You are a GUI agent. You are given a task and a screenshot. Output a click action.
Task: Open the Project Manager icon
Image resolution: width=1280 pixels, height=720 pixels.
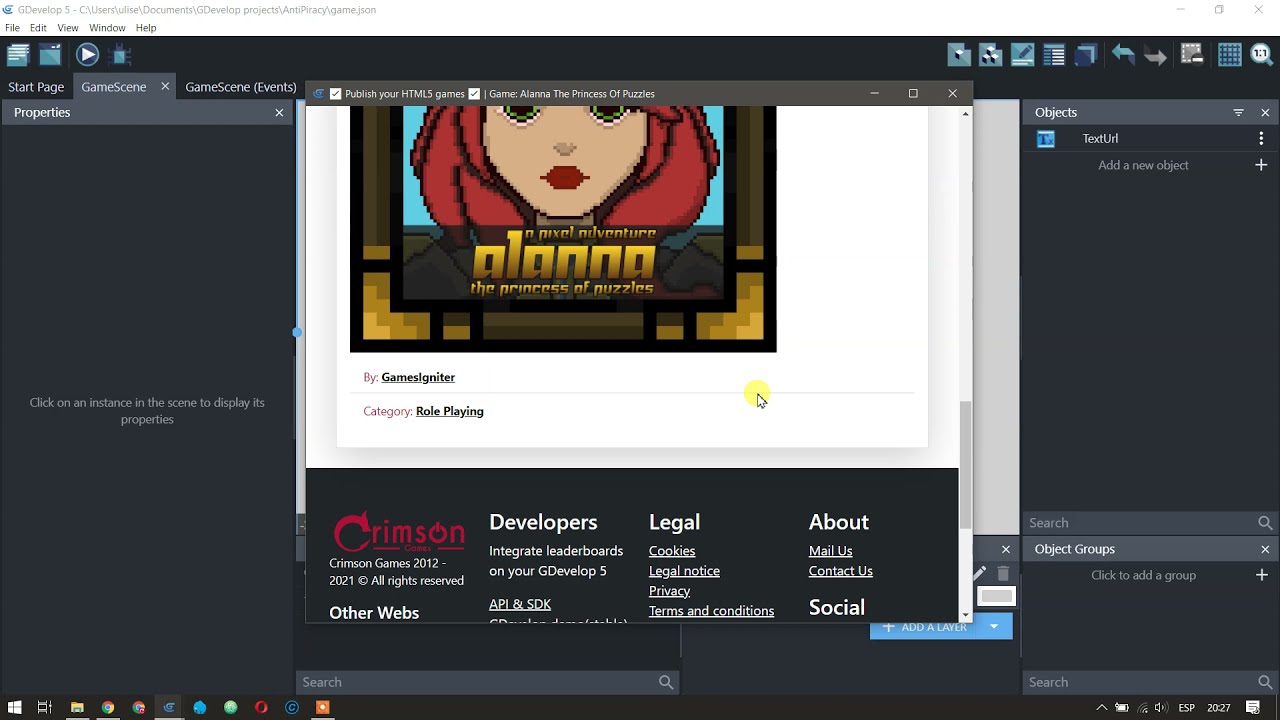point(18,55)
